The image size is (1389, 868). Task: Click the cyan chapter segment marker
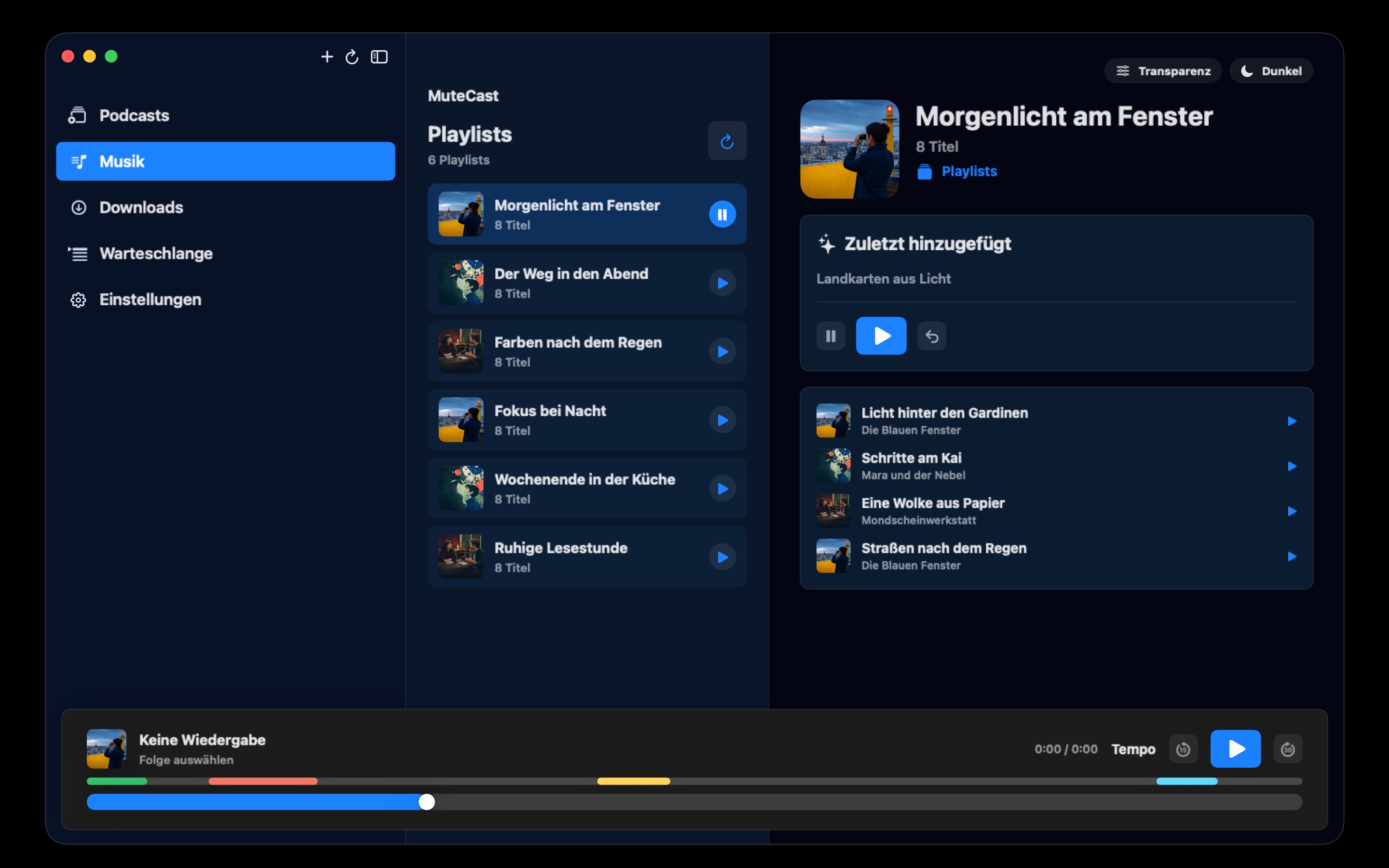(1187, 781)
